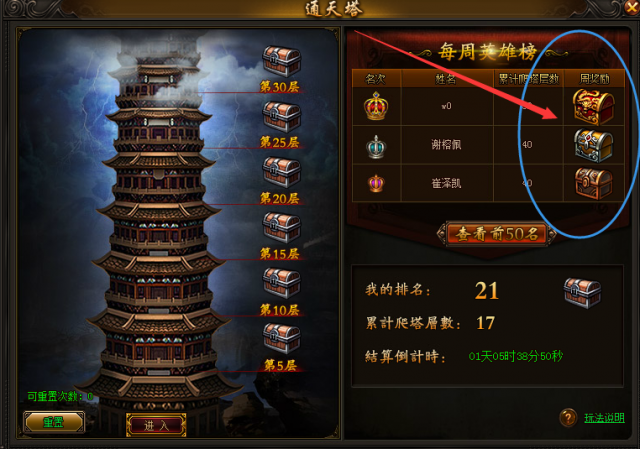Close the 通天塔 window
This screenshot has height=449, width=640.
coord(632,7)
